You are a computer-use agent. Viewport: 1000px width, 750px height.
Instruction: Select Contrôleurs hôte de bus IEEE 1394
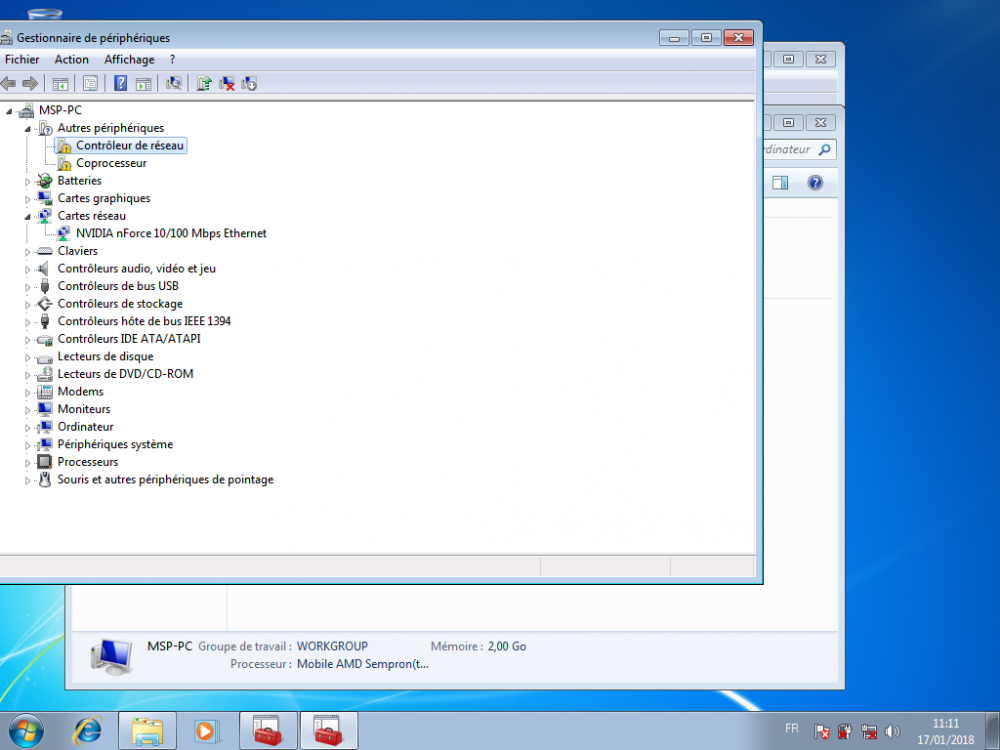[x=144, y=321]
